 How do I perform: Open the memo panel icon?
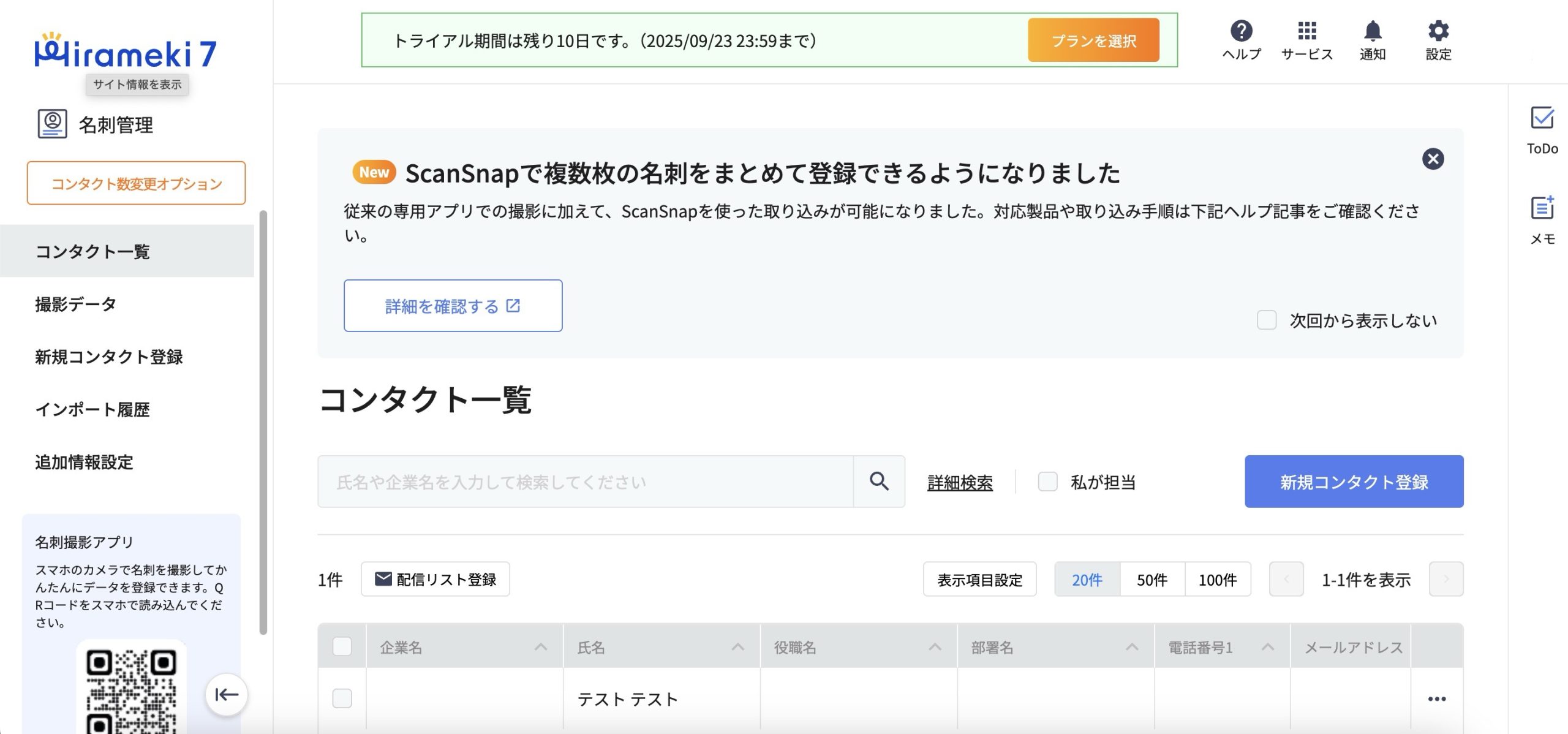[x=1542, y=208]
